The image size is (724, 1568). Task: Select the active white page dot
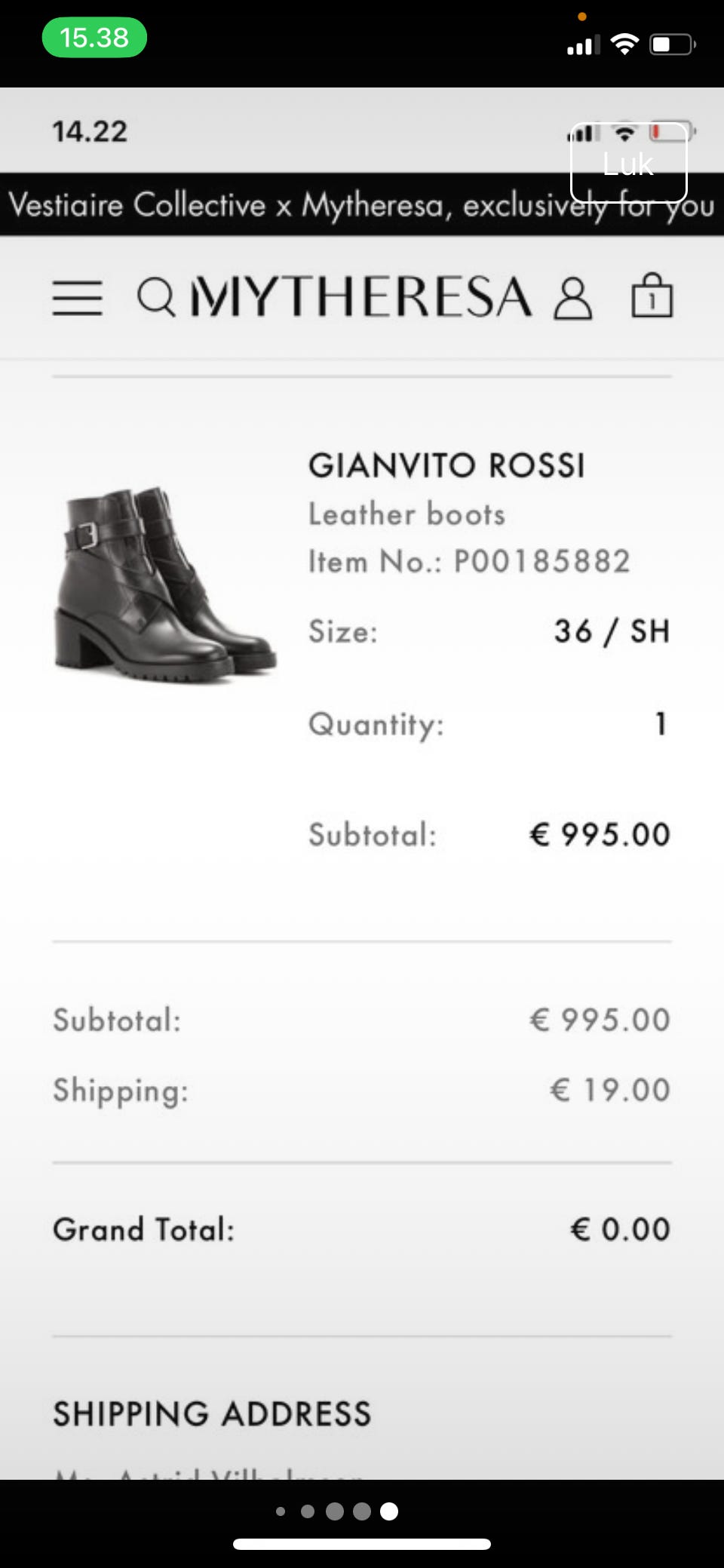(x=389, y=1511)
